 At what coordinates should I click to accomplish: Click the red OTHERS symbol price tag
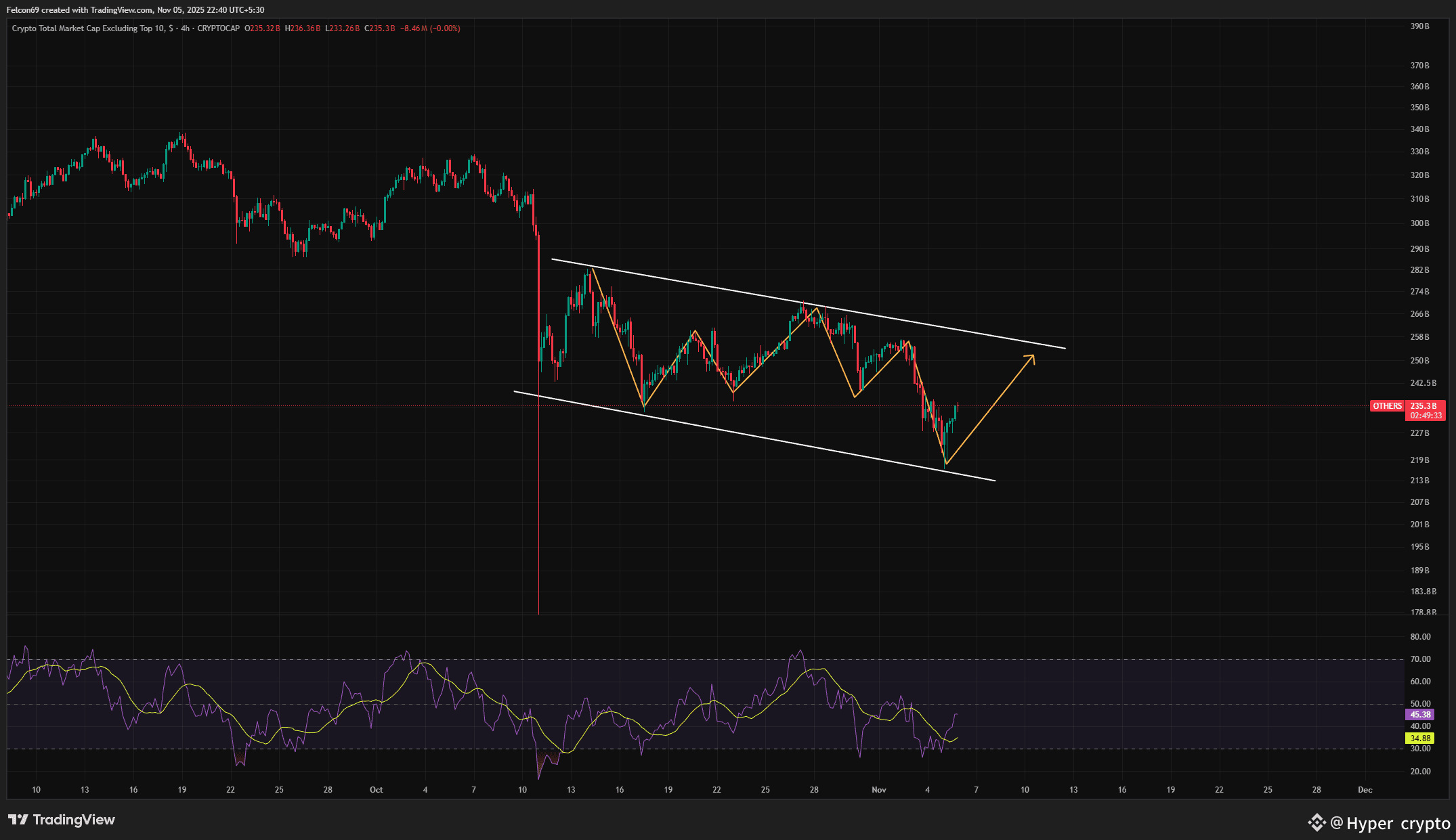1387,406
